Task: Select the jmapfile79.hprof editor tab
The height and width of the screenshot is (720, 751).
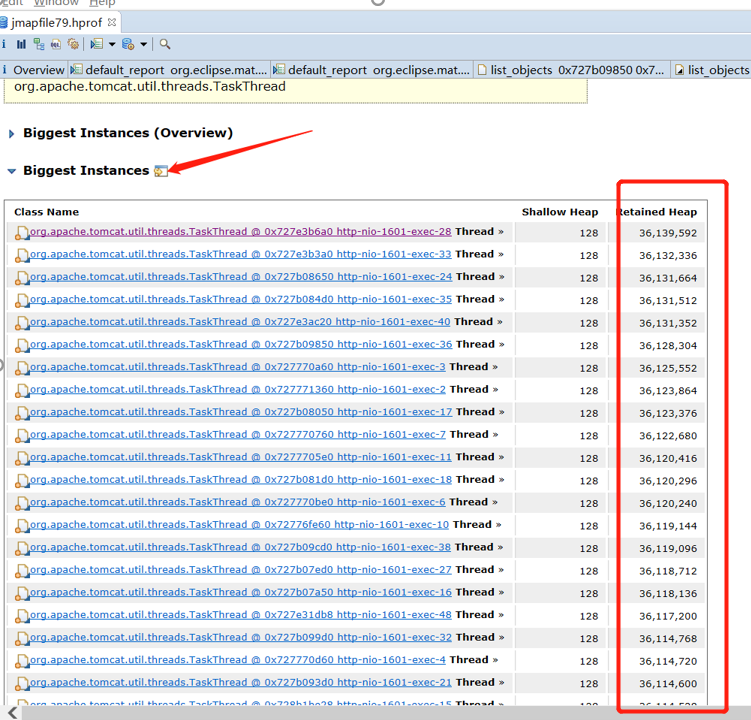Action: coord(57,23)
